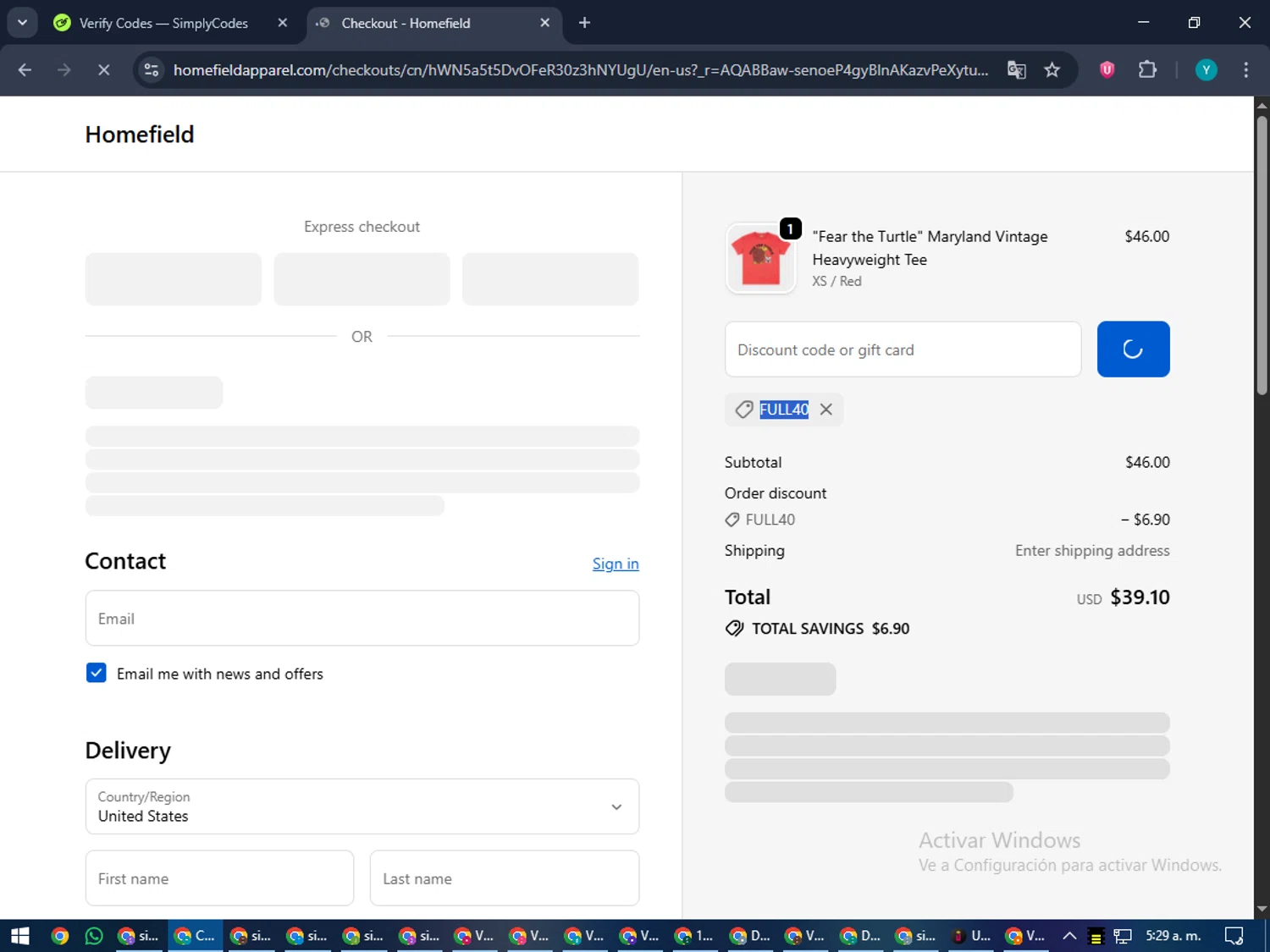Click the 'Fear the Turtle' product title
Image resolution: width=1270 pixels, height=952 pixels.
930,248
